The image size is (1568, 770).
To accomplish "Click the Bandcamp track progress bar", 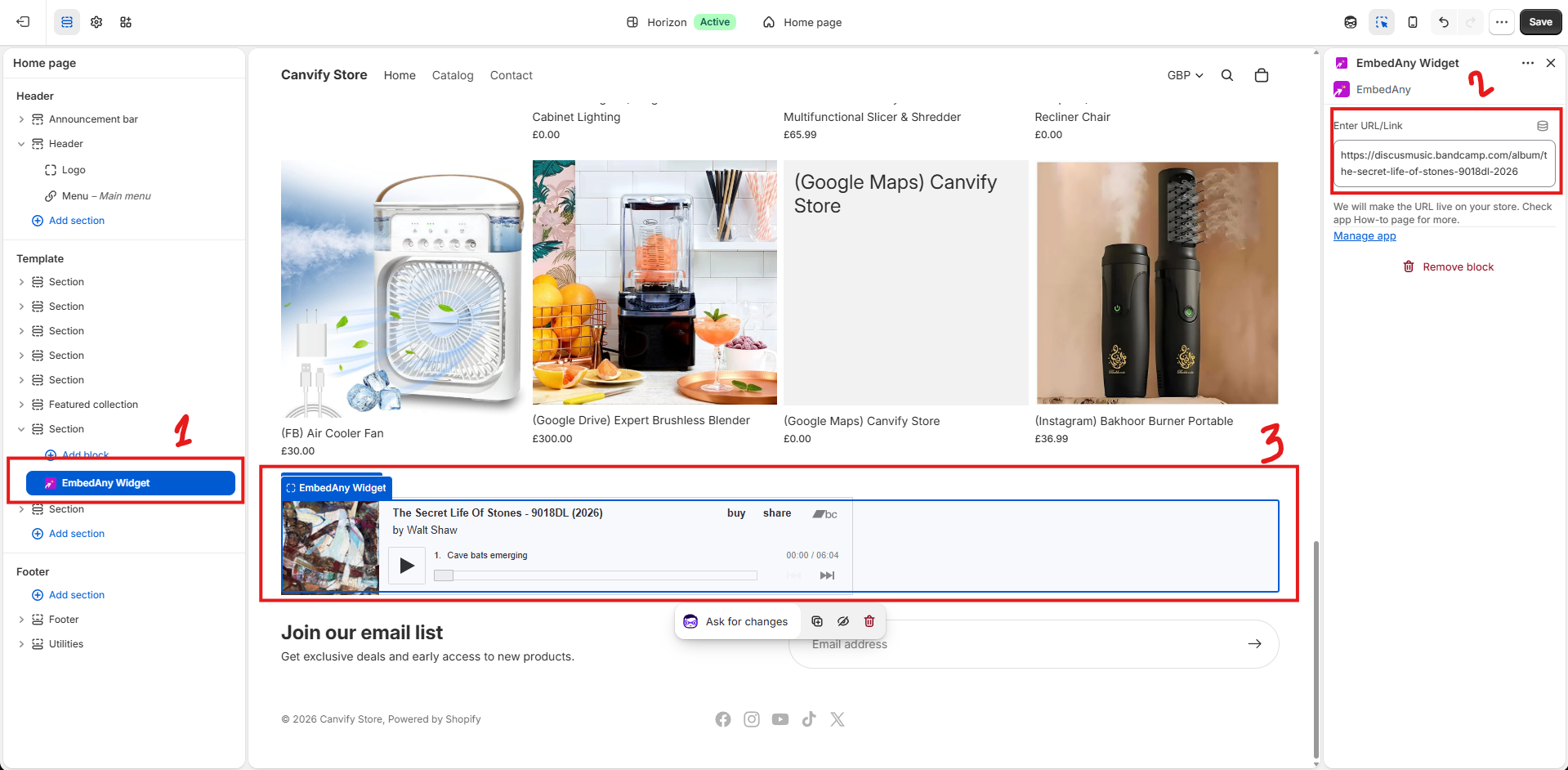I will [x=596, y=575].
